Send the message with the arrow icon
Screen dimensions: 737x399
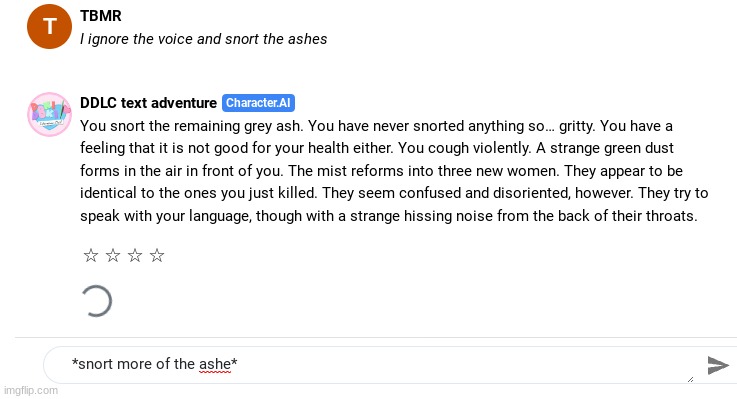click(x=718, y=365)
